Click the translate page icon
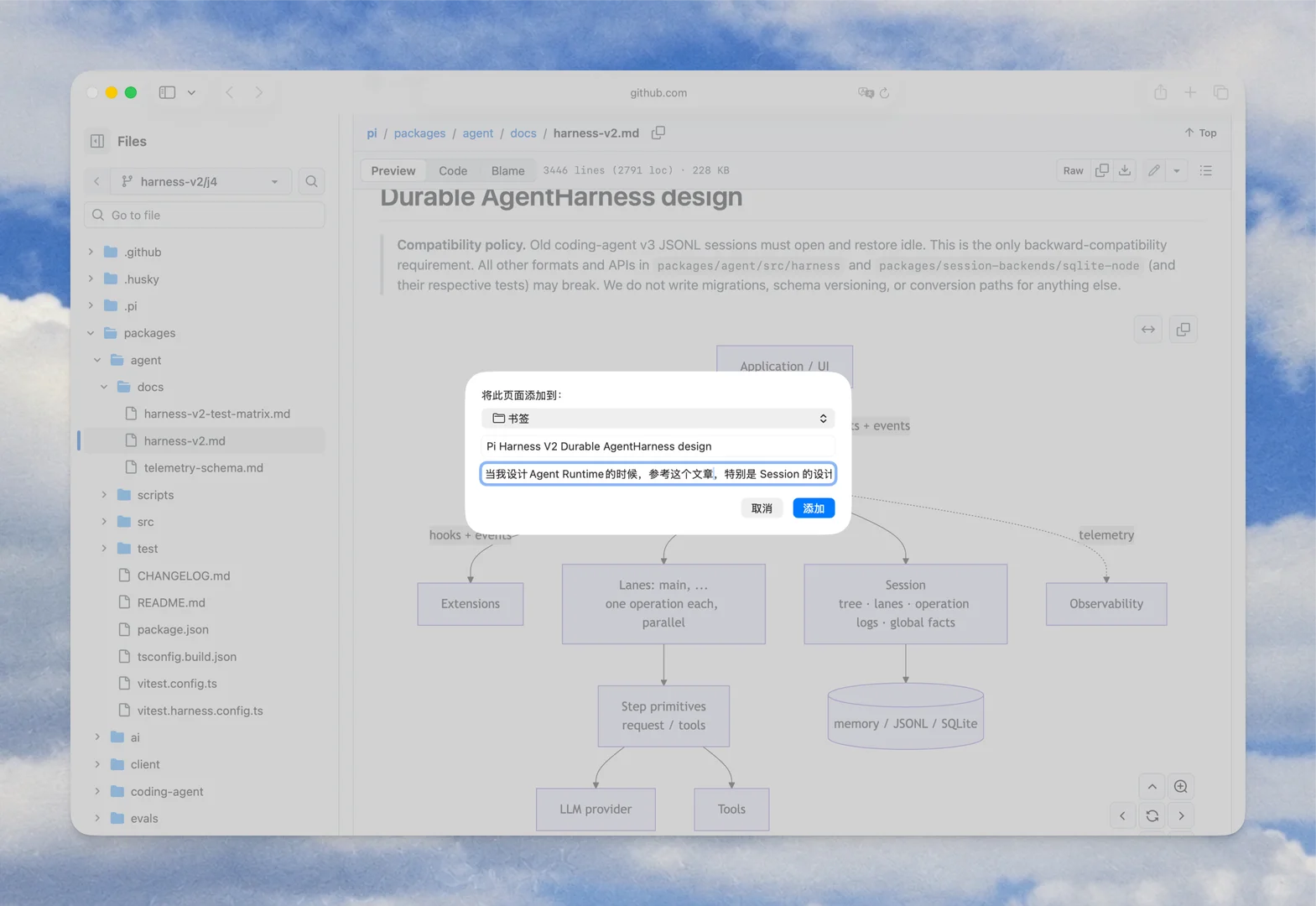1316x906 pixels. 866,92
